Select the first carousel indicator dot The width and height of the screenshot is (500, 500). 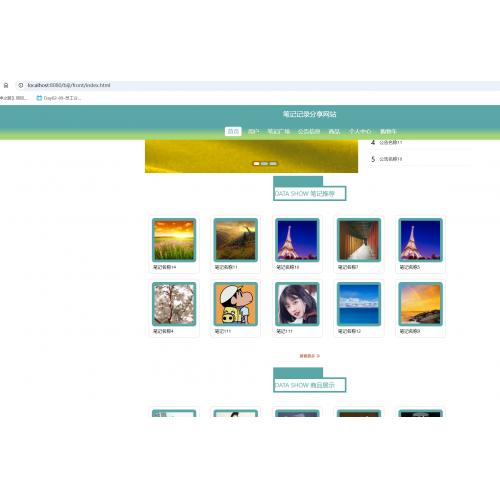[x=256, y=163]
